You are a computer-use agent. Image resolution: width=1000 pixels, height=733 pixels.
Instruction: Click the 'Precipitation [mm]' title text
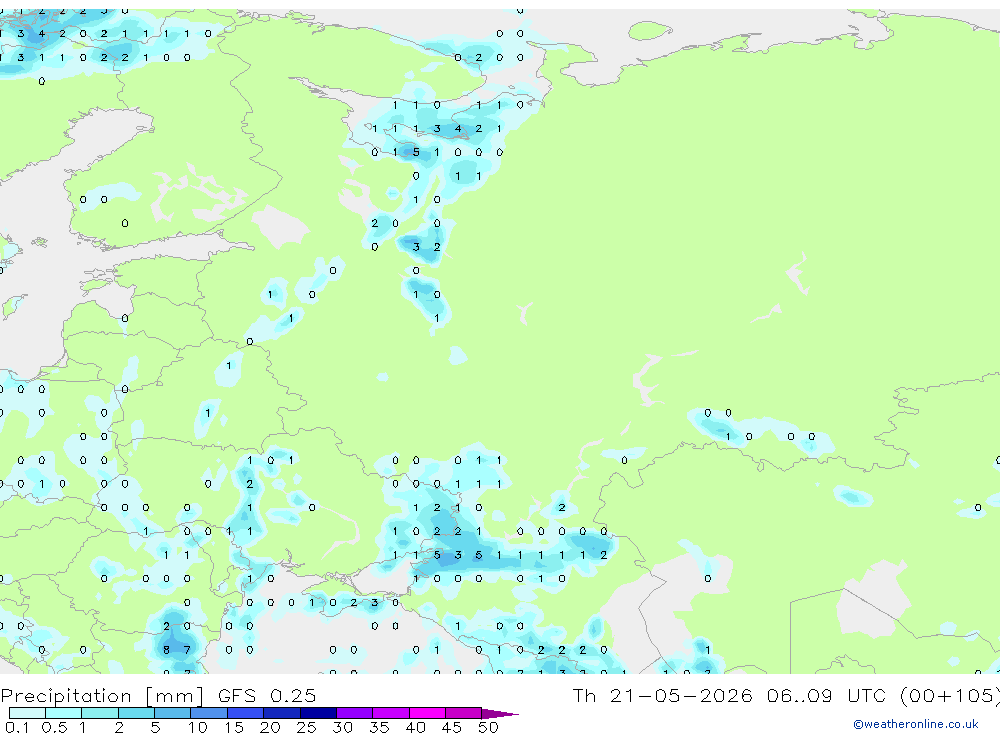click(102, 695)
